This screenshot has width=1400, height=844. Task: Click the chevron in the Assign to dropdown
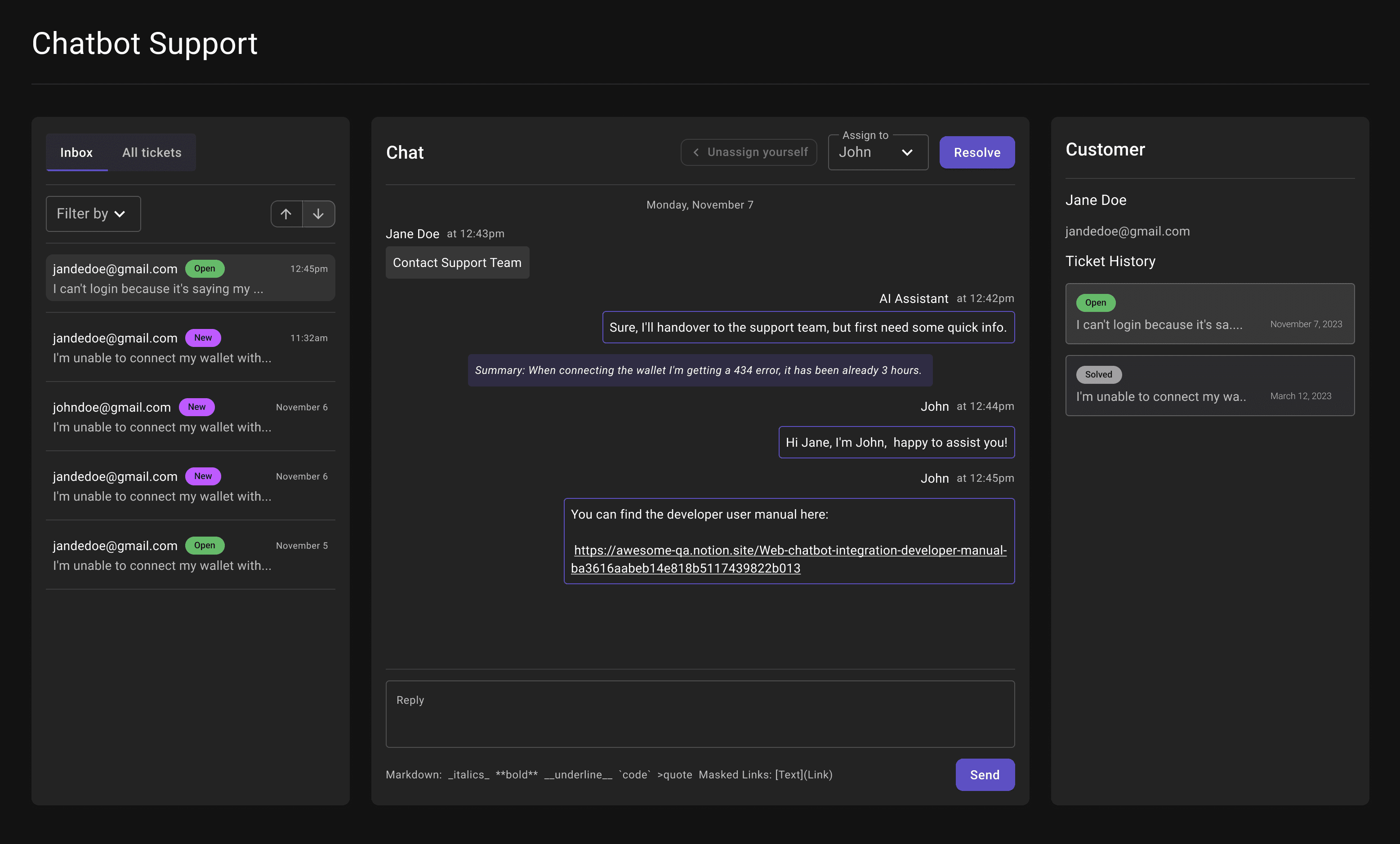(907, 152)
